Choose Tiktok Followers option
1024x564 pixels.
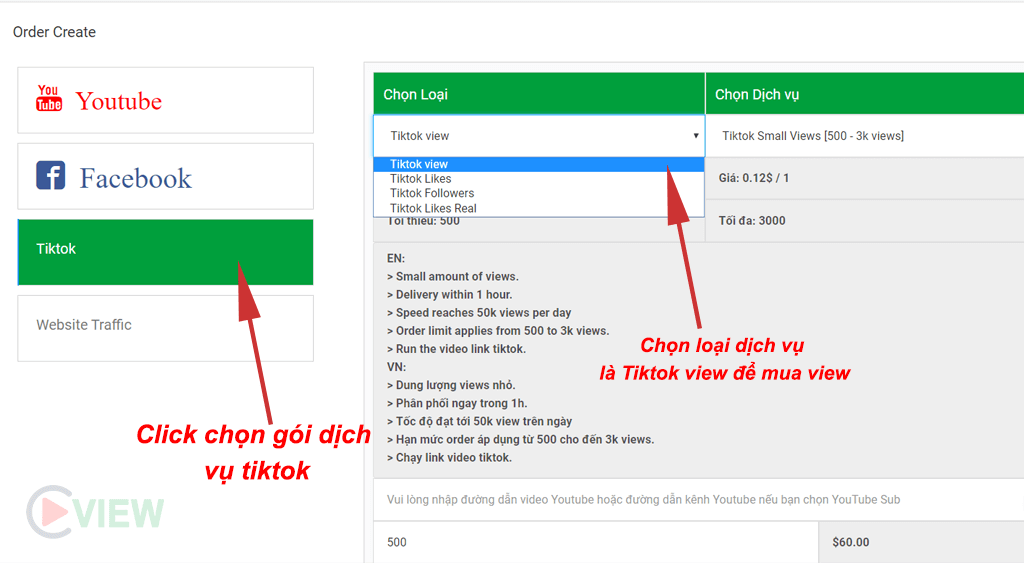tap(539, 193)
